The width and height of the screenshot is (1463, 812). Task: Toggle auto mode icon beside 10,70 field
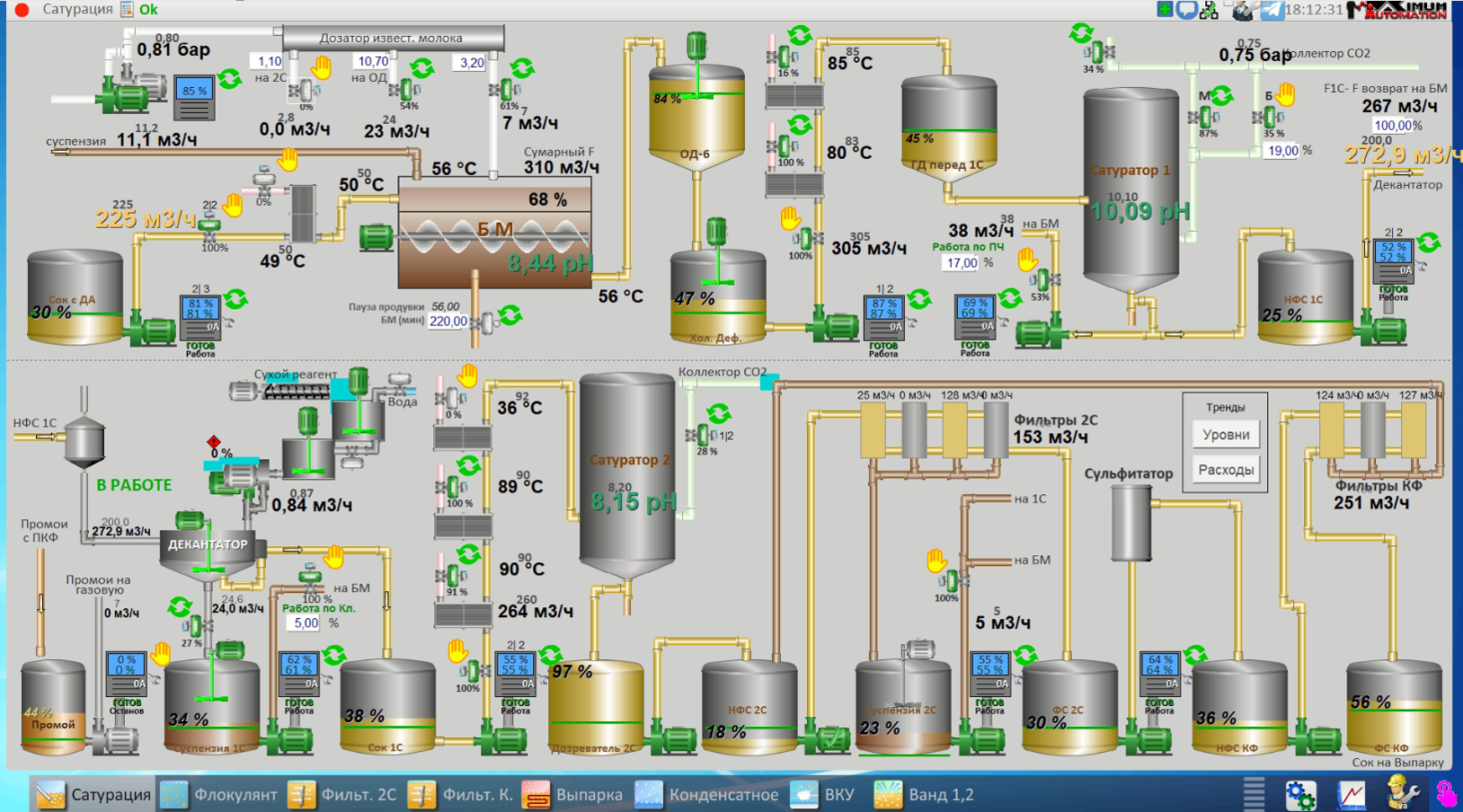point(421,68)
